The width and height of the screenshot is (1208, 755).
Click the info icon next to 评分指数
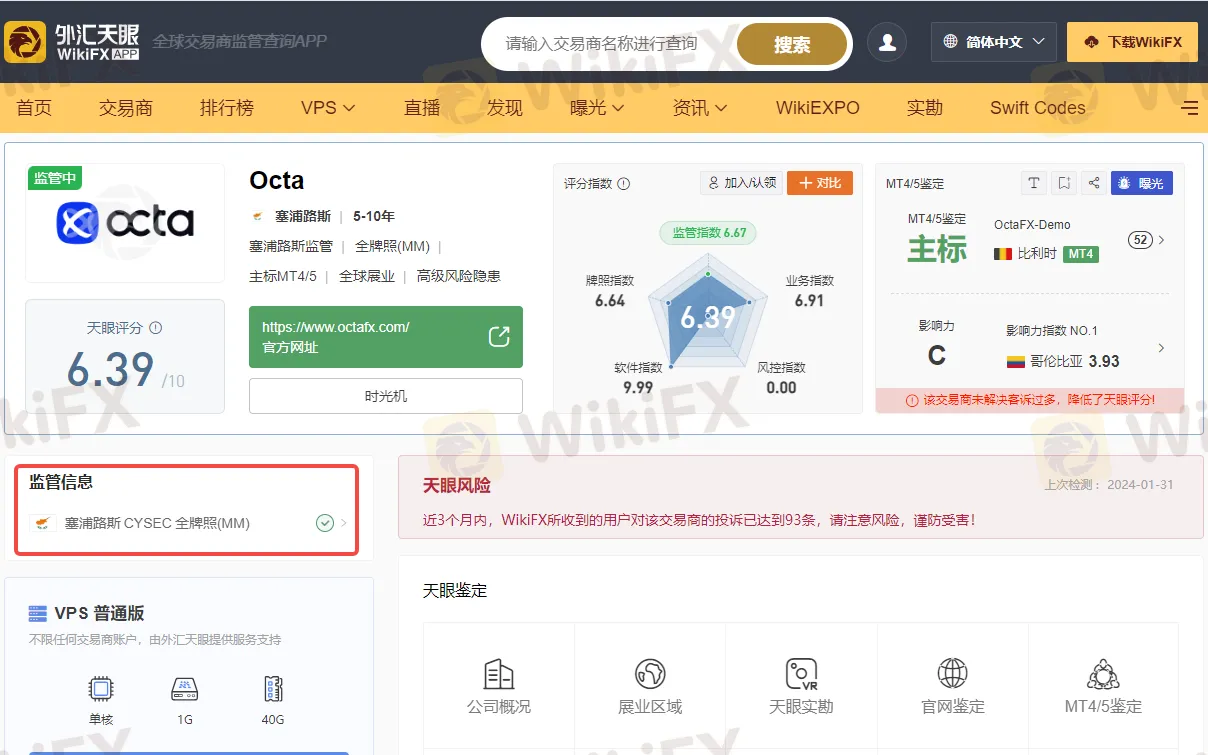pos(624,184)
